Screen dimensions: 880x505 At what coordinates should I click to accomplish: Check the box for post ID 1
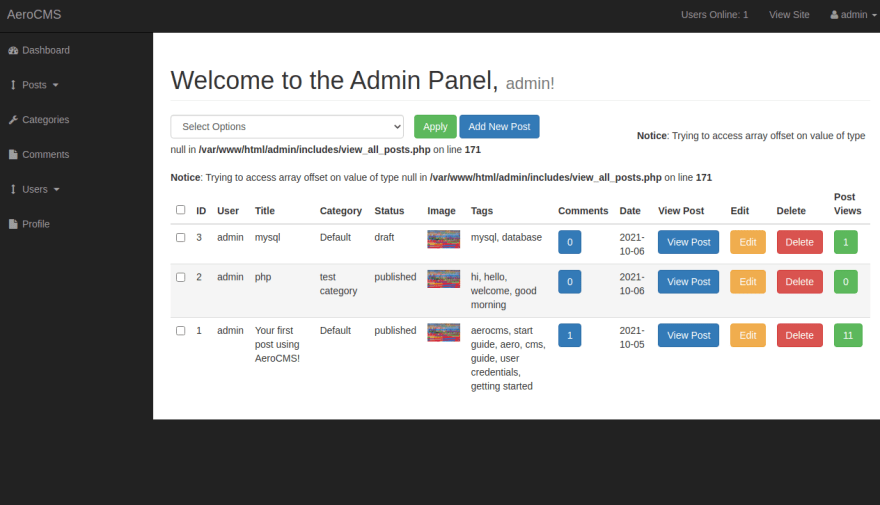pyautogui.click(x=180, y=330)
